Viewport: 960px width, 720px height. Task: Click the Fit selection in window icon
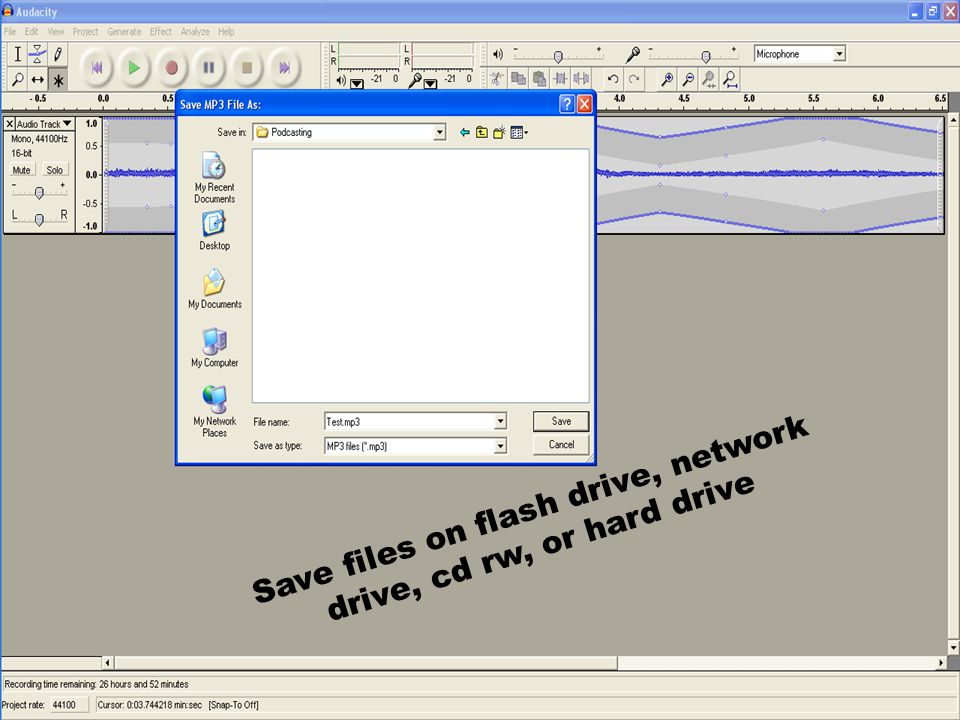(709, 78)
